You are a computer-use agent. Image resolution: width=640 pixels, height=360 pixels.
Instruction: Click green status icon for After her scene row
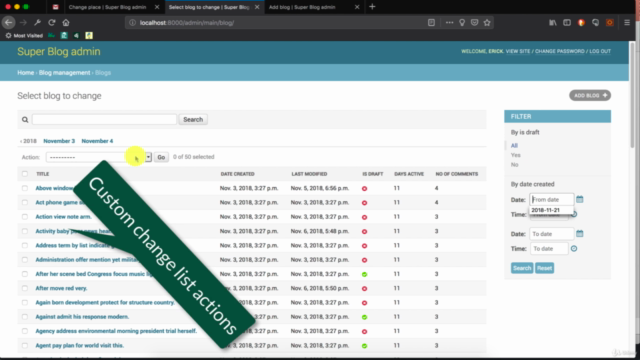point(364,274)
